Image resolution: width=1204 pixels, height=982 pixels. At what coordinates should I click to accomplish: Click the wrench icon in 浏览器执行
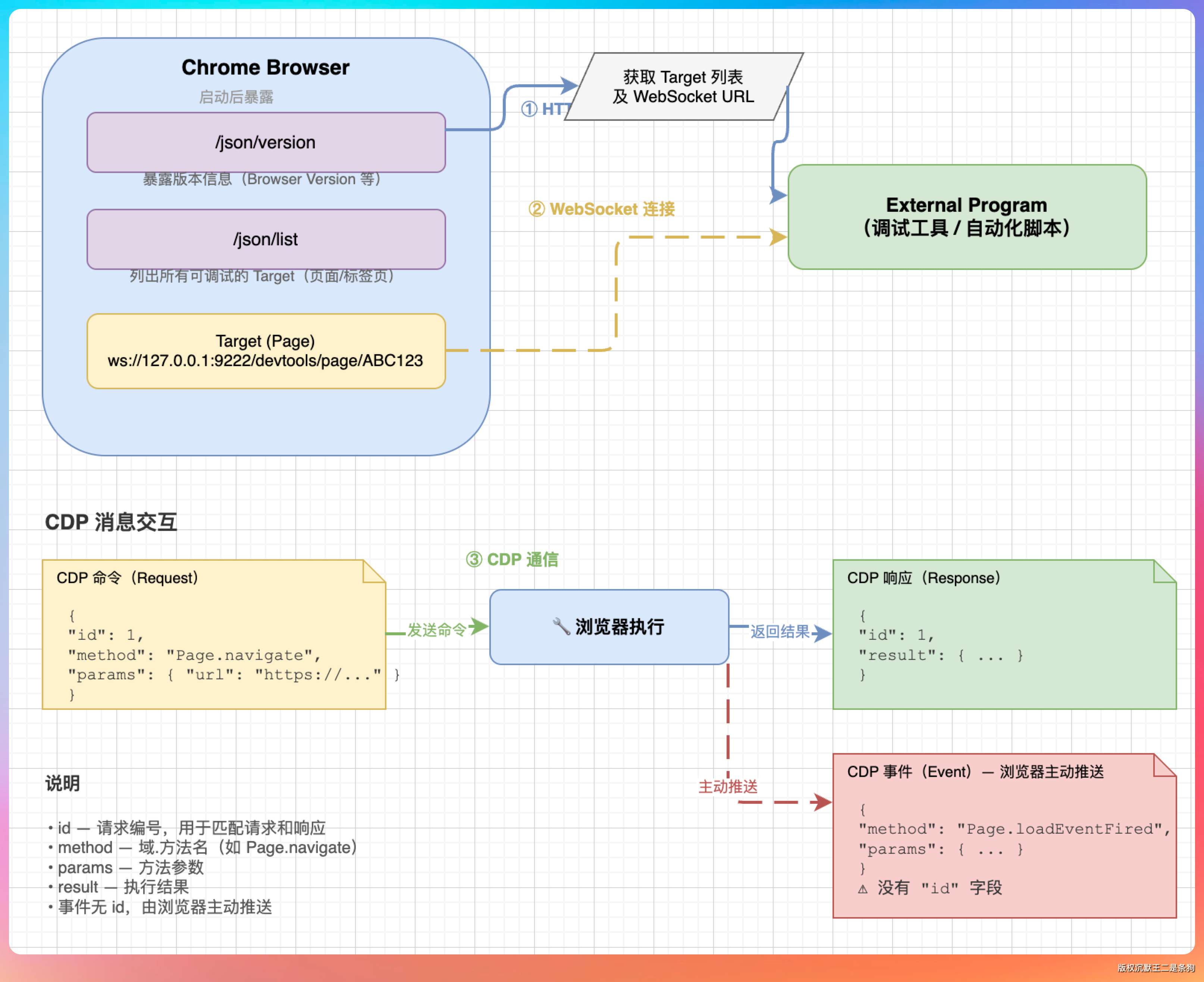tap(561, 626)
